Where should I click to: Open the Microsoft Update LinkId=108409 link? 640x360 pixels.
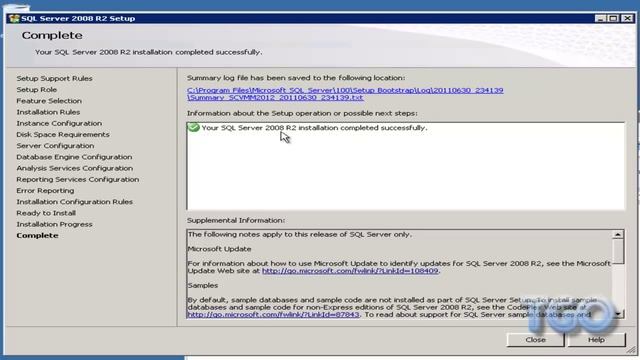pos(350,271)
